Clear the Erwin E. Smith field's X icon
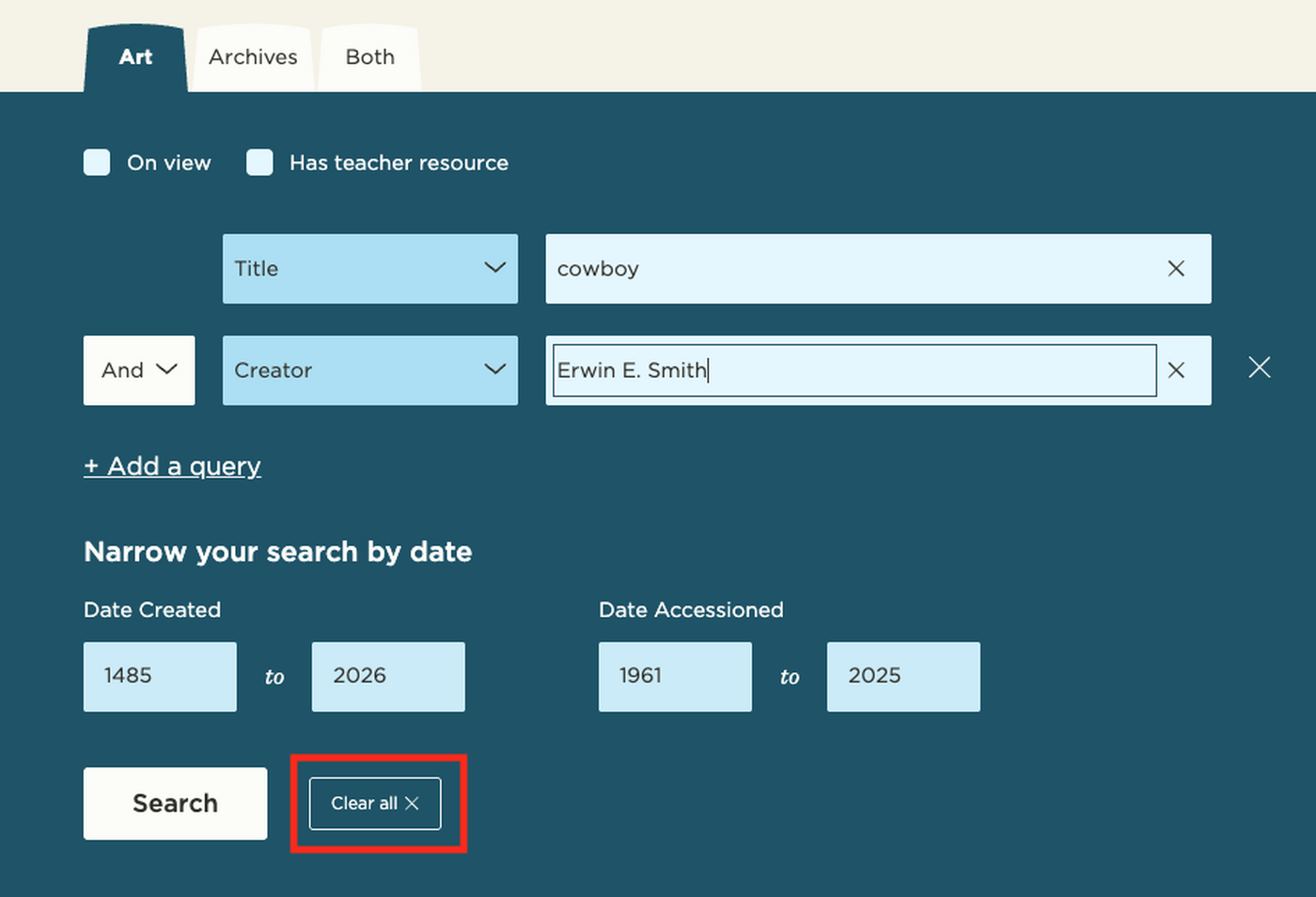Viewport: 1316px width, 897px height. click(1176, 370)
